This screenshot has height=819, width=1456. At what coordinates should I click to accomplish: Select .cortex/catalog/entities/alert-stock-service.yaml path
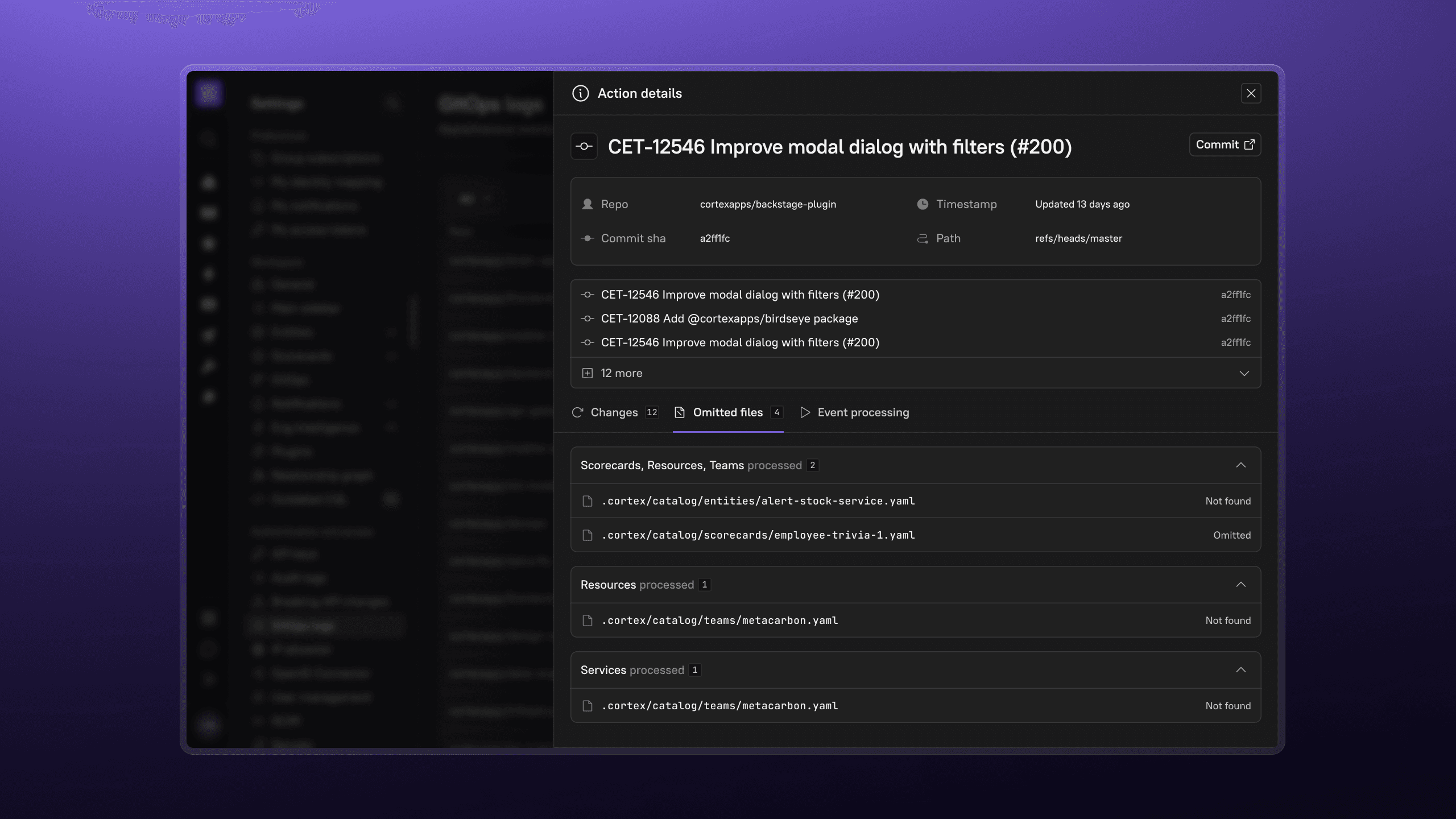click(x=758, y=501)
